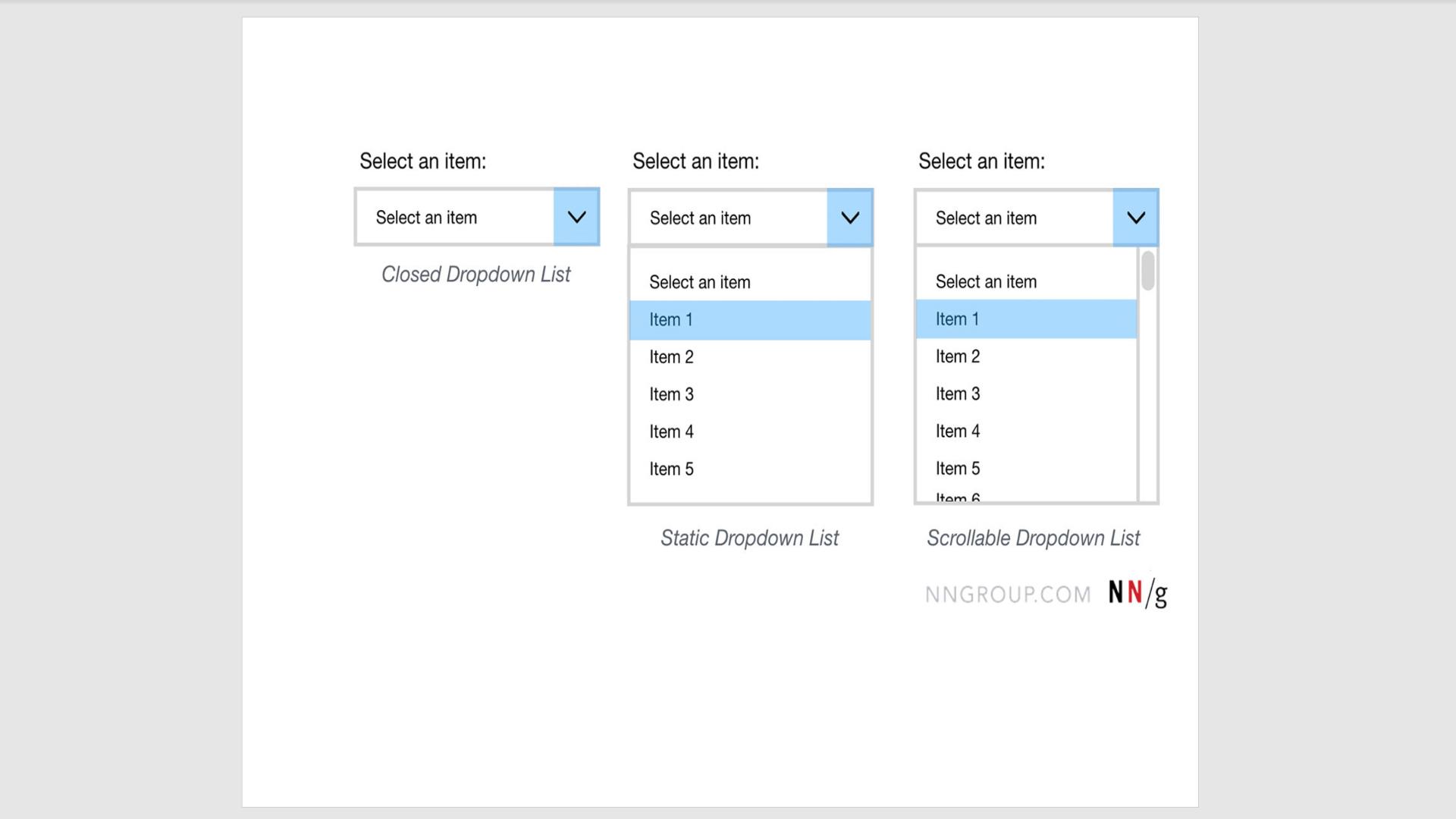Click the static dropdown chevron icon
The height and width of the screenshot is (819, 1456).
[x=850, y=218]
